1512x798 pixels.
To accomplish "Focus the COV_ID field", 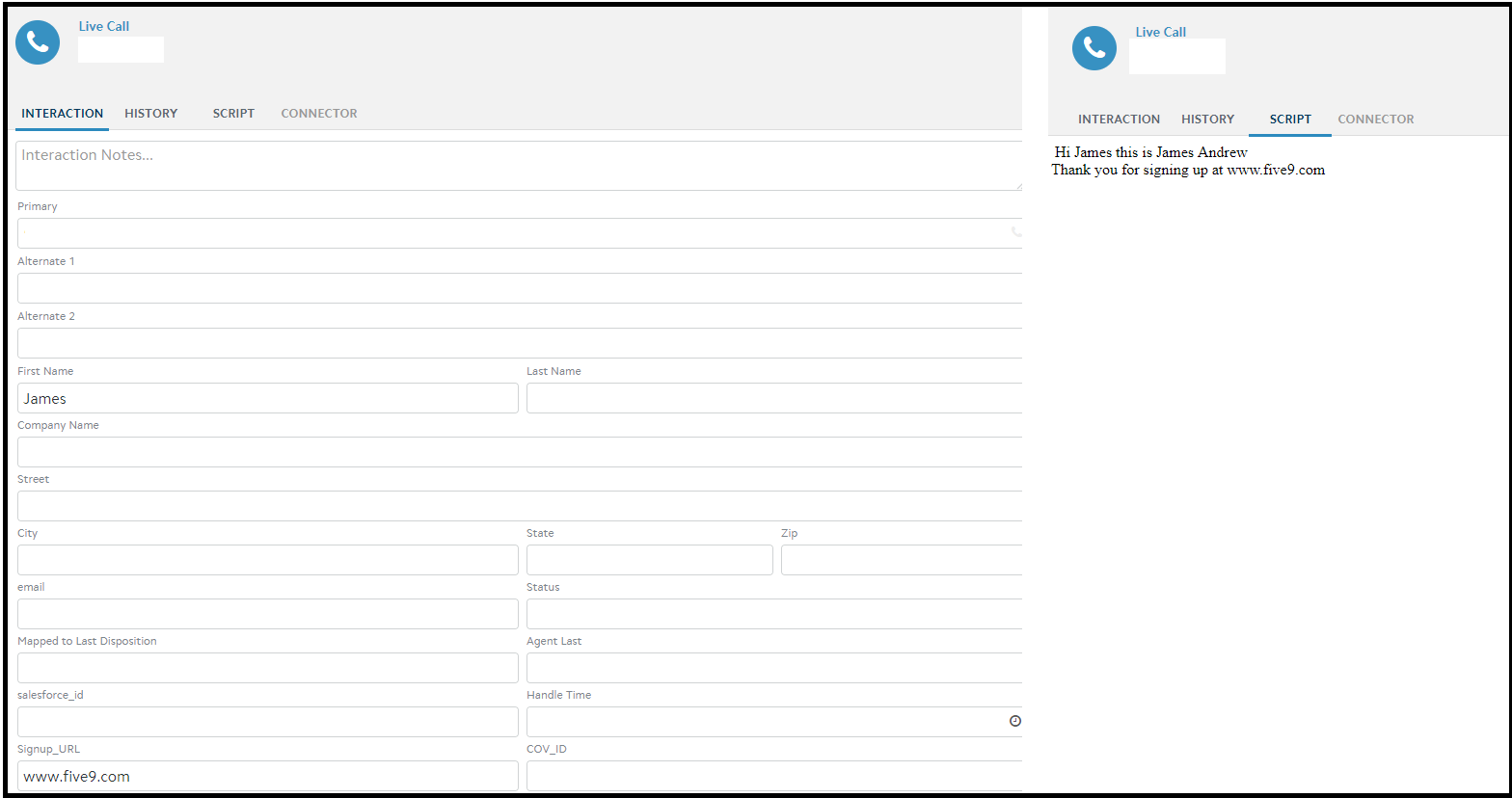I will 774,776.
